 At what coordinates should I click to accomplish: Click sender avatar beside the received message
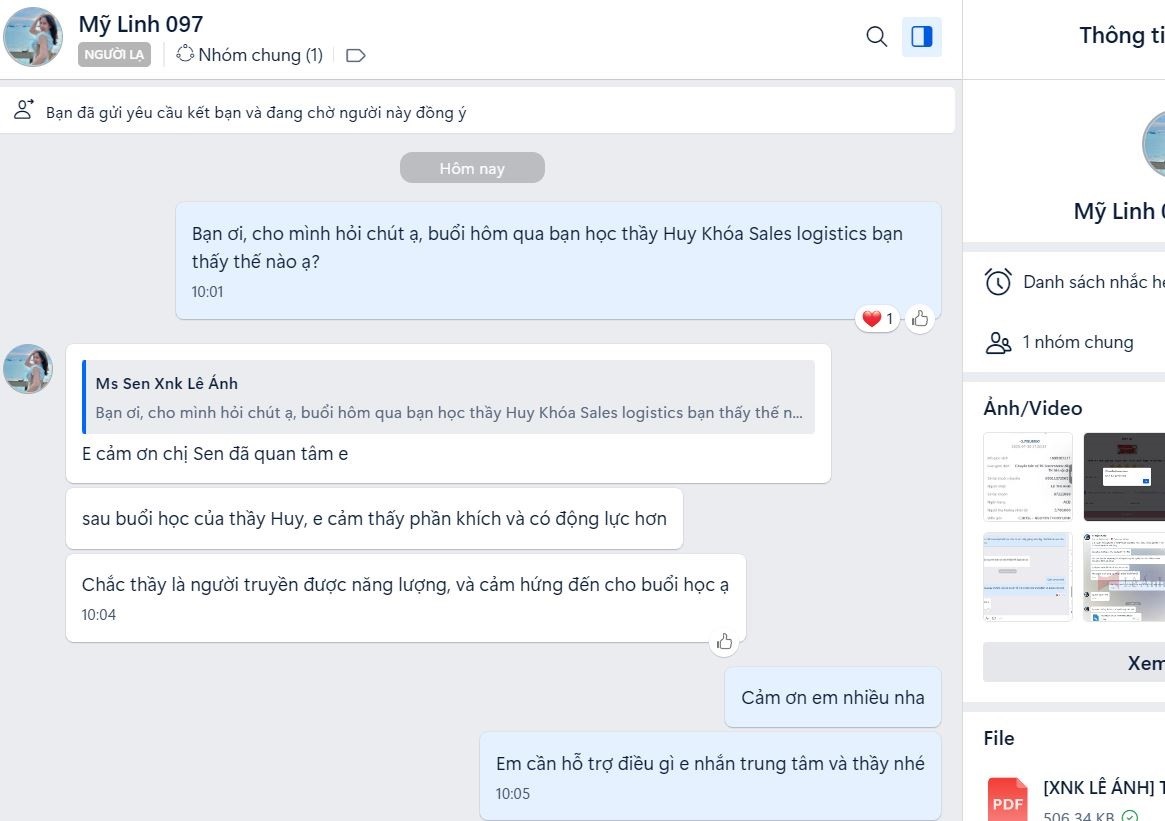28,369
